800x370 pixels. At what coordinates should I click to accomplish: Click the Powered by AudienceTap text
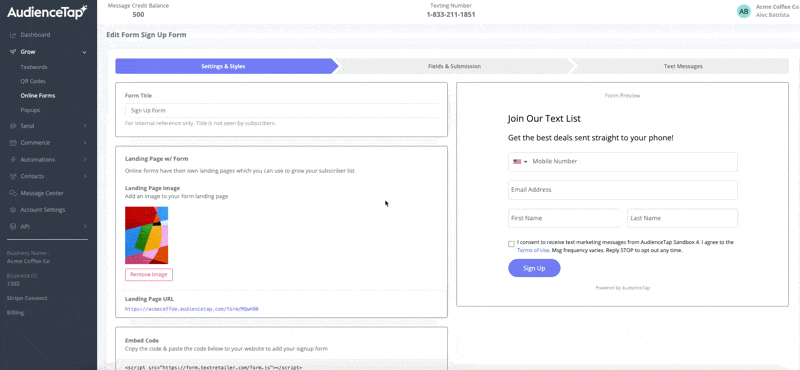[622, 288]
